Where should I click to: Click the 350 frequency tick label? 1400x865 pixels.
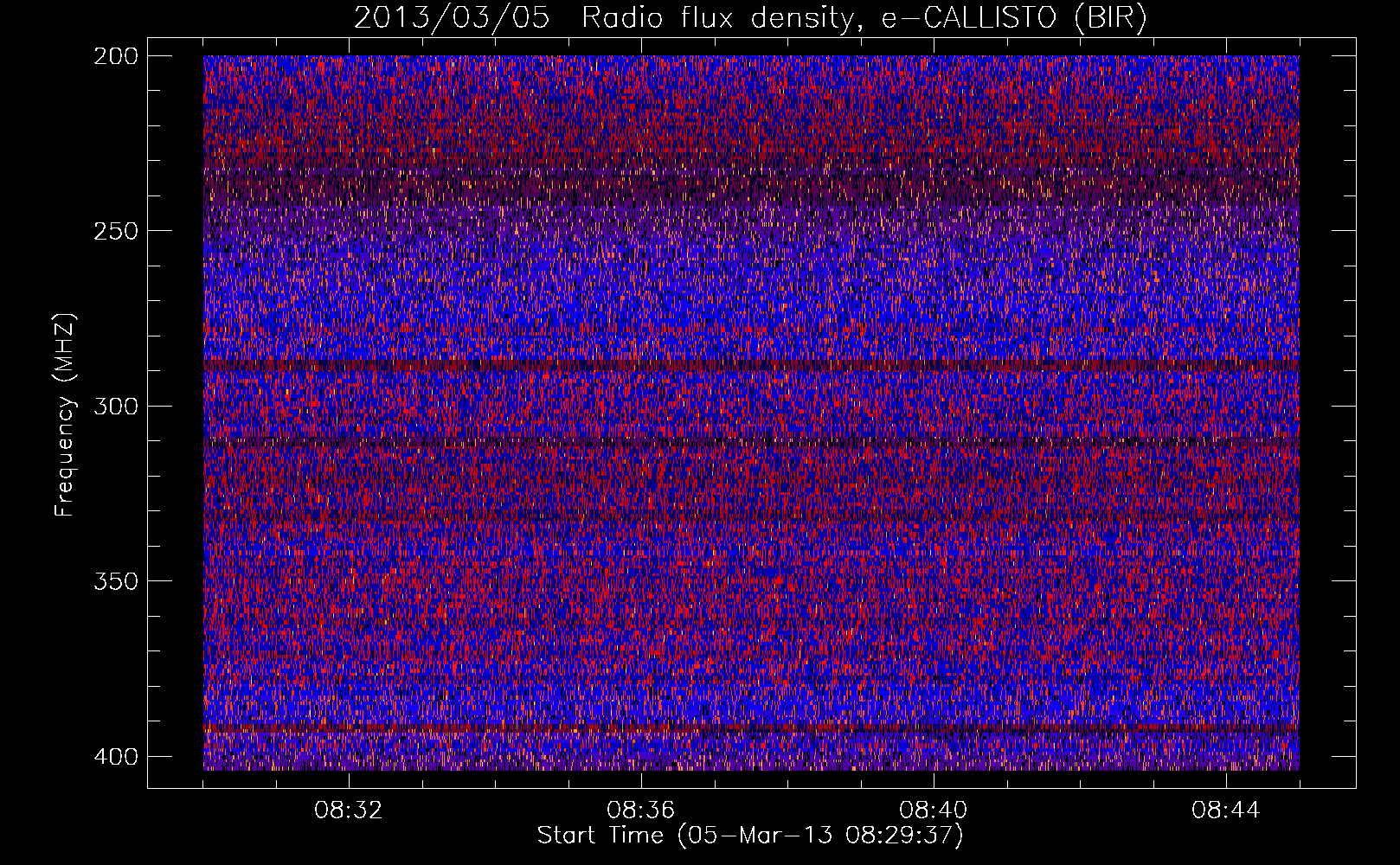[x=115, y=580]
